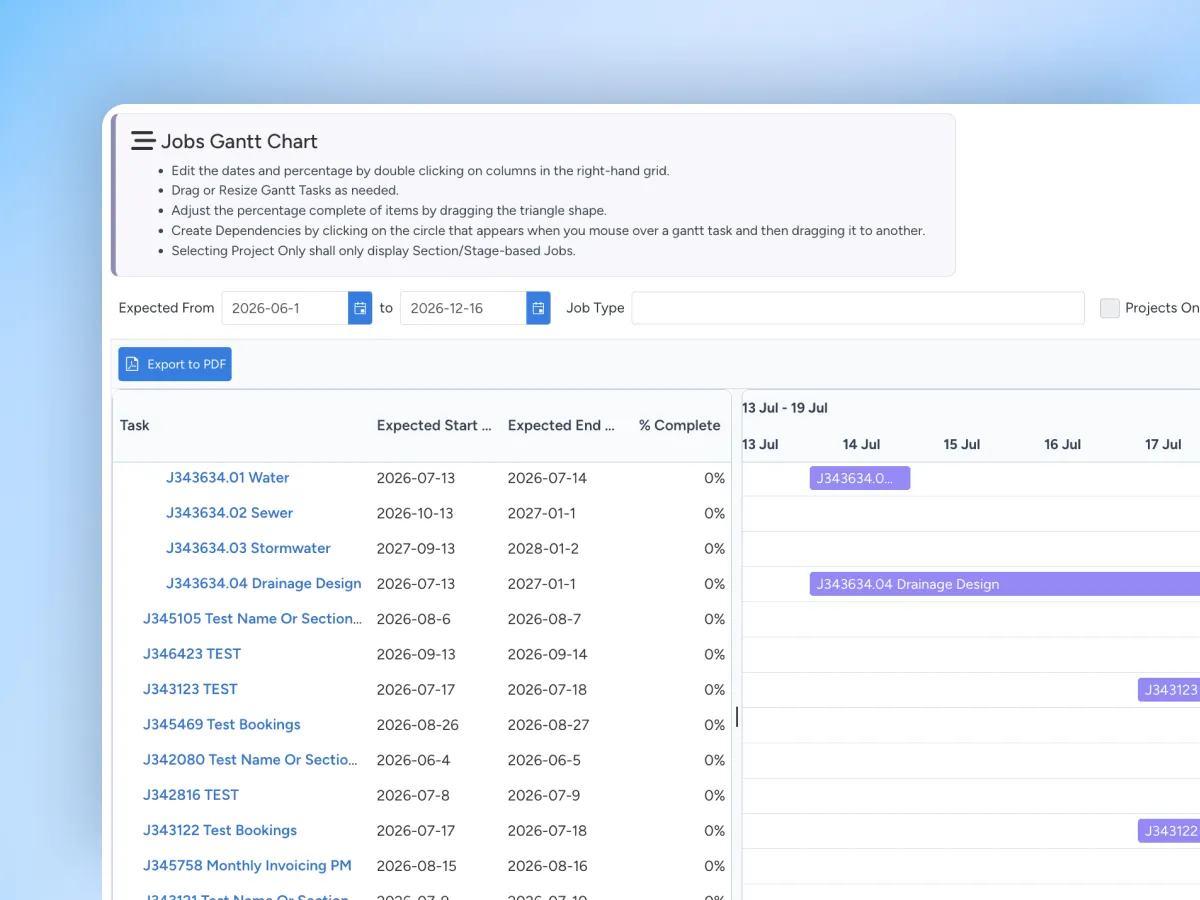The image size is (1200, 900).
Task: Click start date 2027-09-13 for Stormwater
Action: [x=416, y=548]
